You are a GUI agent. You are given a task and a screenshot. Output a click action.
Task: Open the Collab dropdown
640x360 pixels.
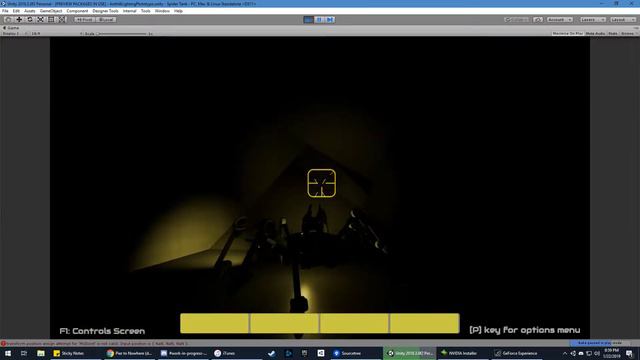tap(517, 20)
